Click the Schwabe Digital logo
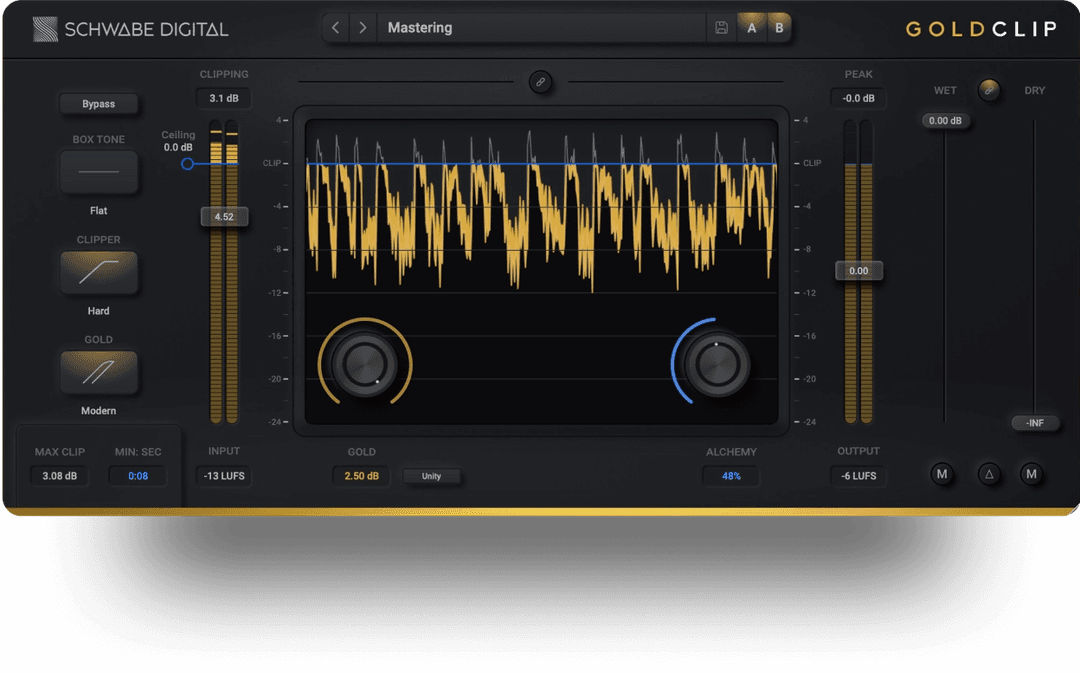Viewport: 1080px width, 673px height. click(130, 29)
